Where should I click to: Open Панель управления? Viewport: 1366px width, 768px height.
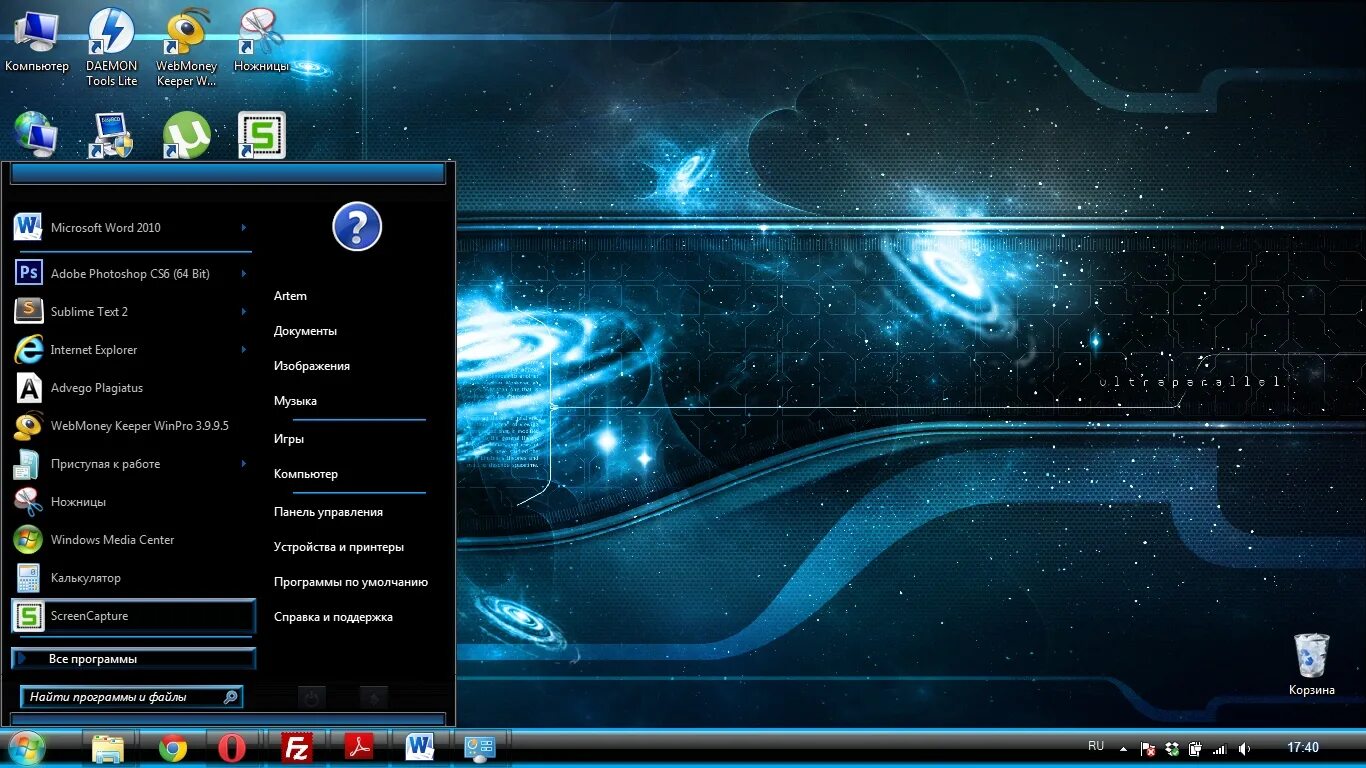(x=329, y=512)
